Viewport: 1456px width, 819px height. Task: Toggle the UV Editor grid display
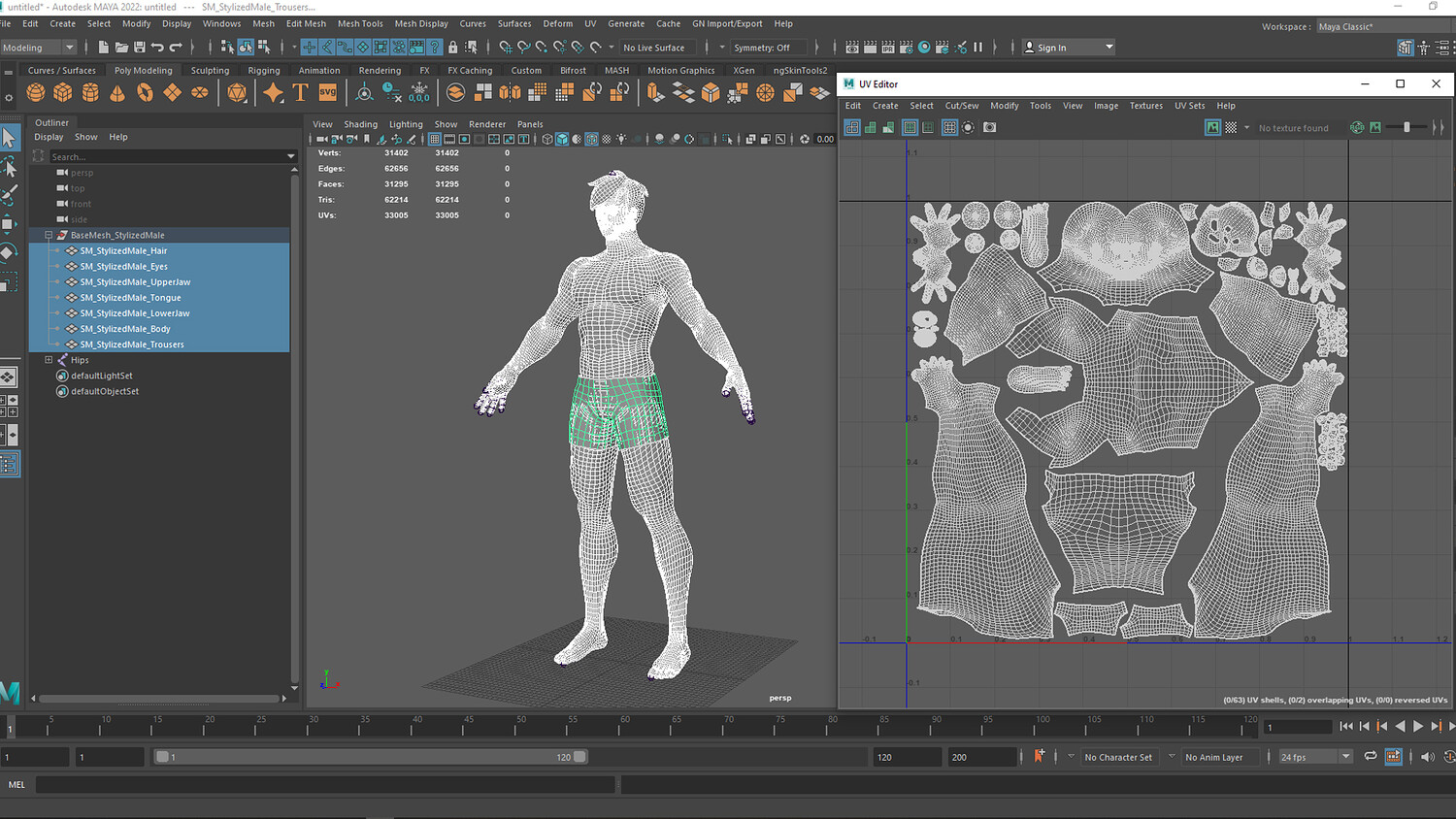tap(949, 127)
